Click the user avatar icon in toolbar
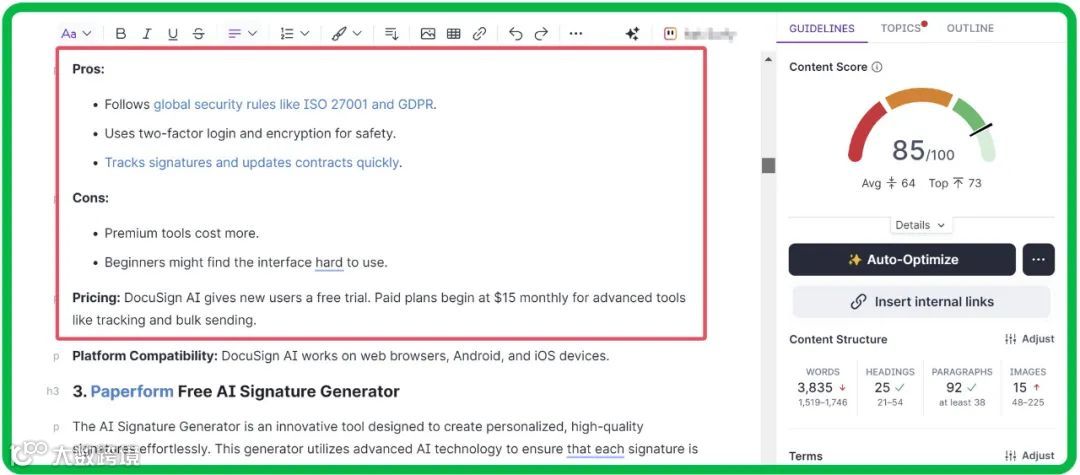This screenshot has height=475, width=1080. click(x=671, y=34)
